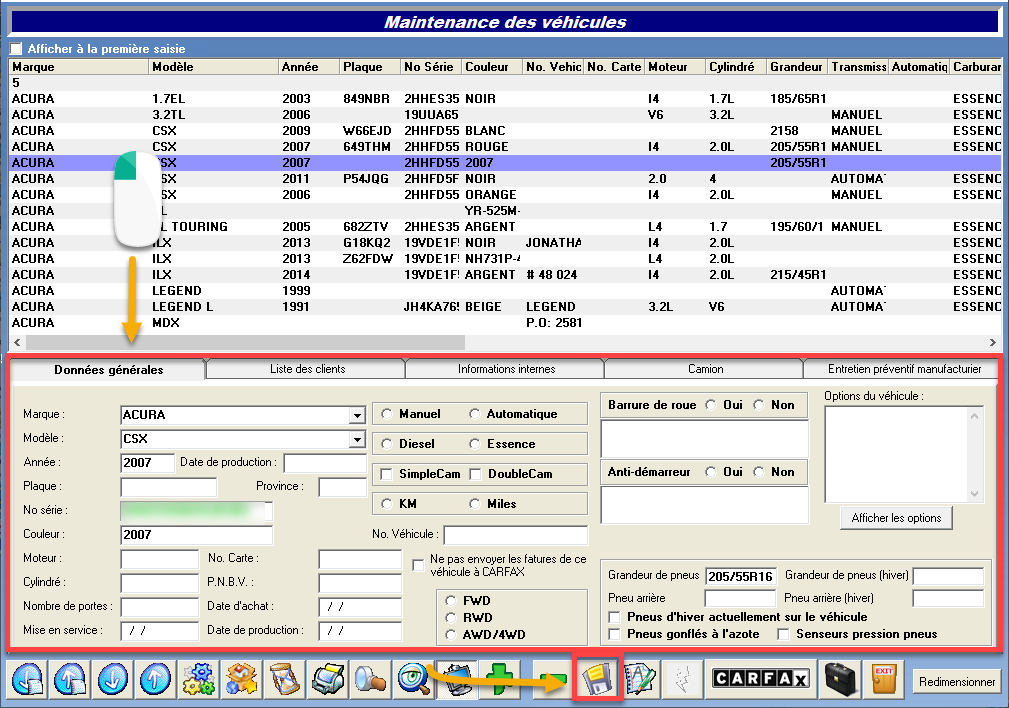Click the Date d'achat field

pyautogui.click(x=360, y=606)
